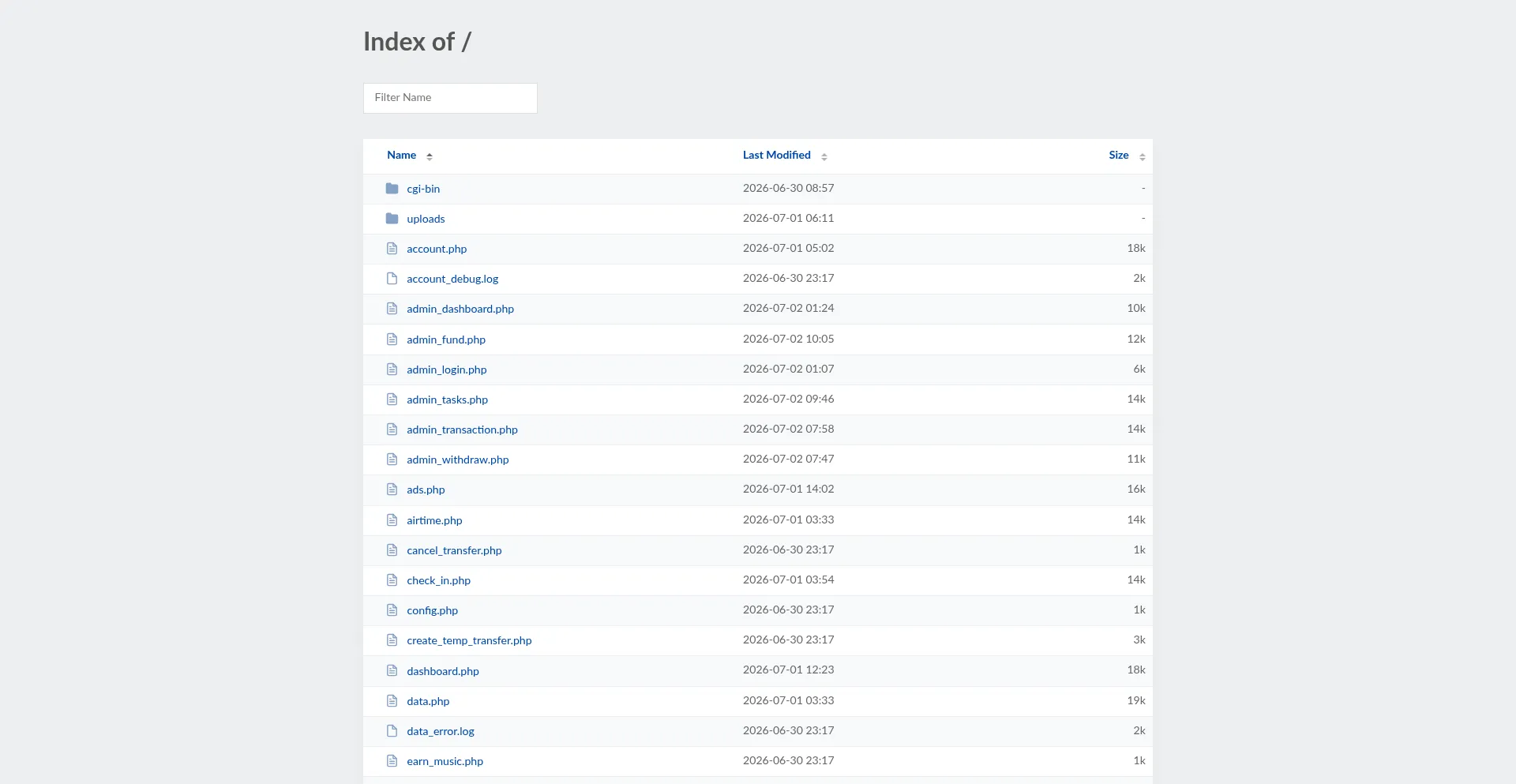
Task: Open the config.php link
Action: (432, 610)
